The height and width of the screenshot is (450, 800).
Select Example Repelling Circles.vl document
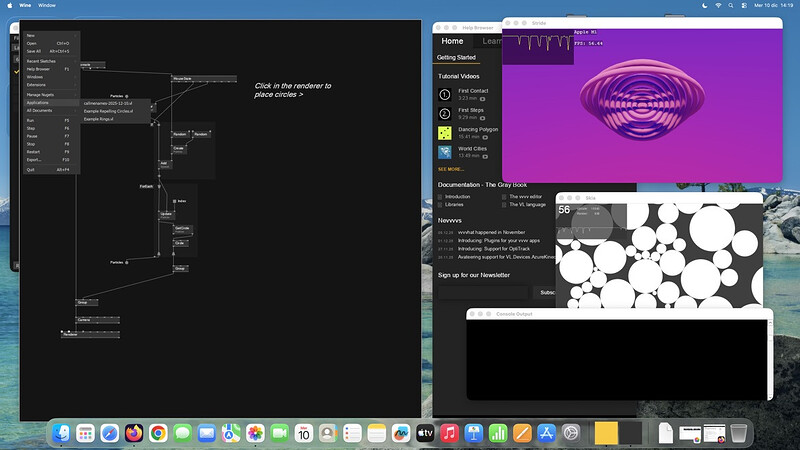(x=108, y=111)
